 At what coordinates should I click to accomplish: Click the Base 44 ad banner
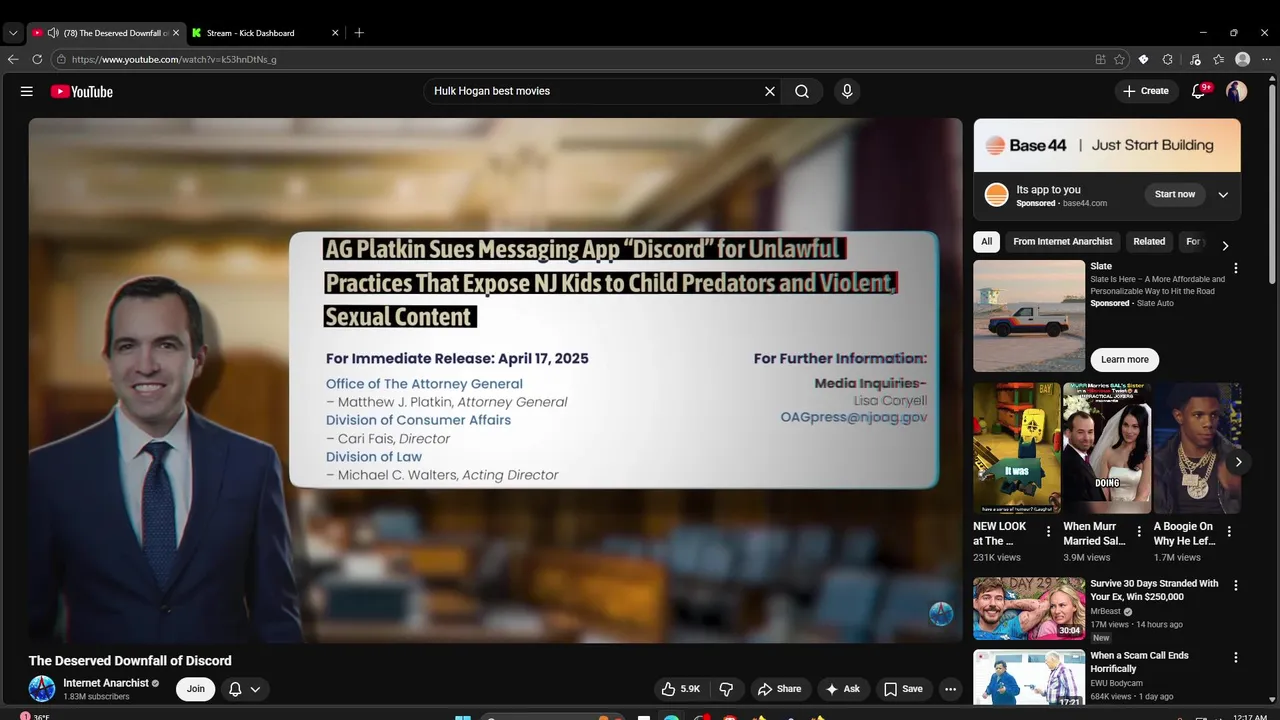click(1107, 145)
